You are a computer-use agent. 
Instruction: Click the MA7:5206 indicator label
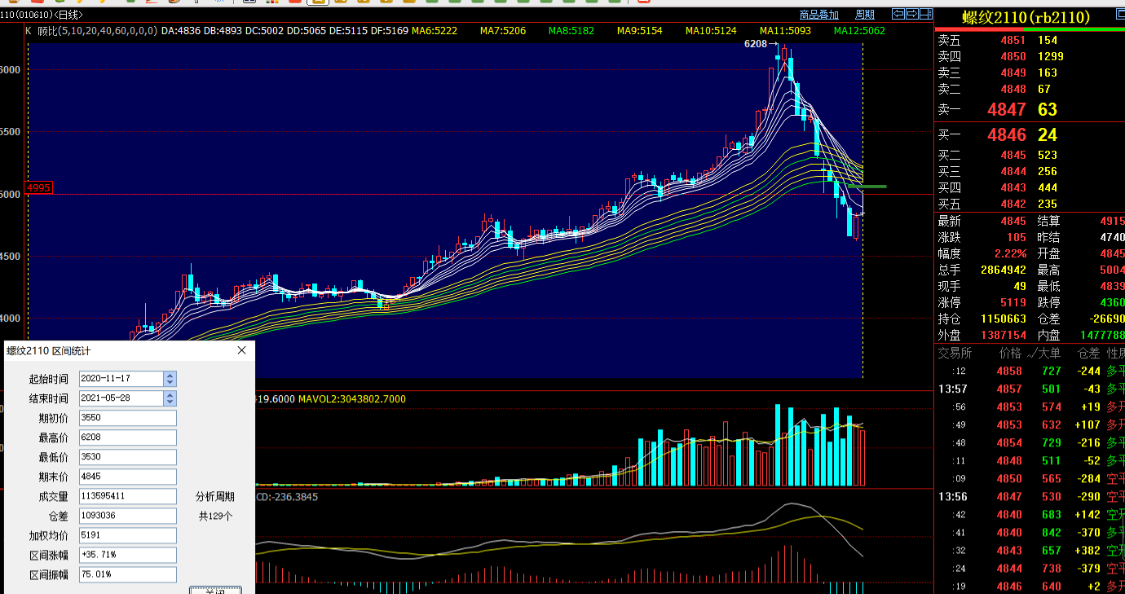(x=502, y=31)
